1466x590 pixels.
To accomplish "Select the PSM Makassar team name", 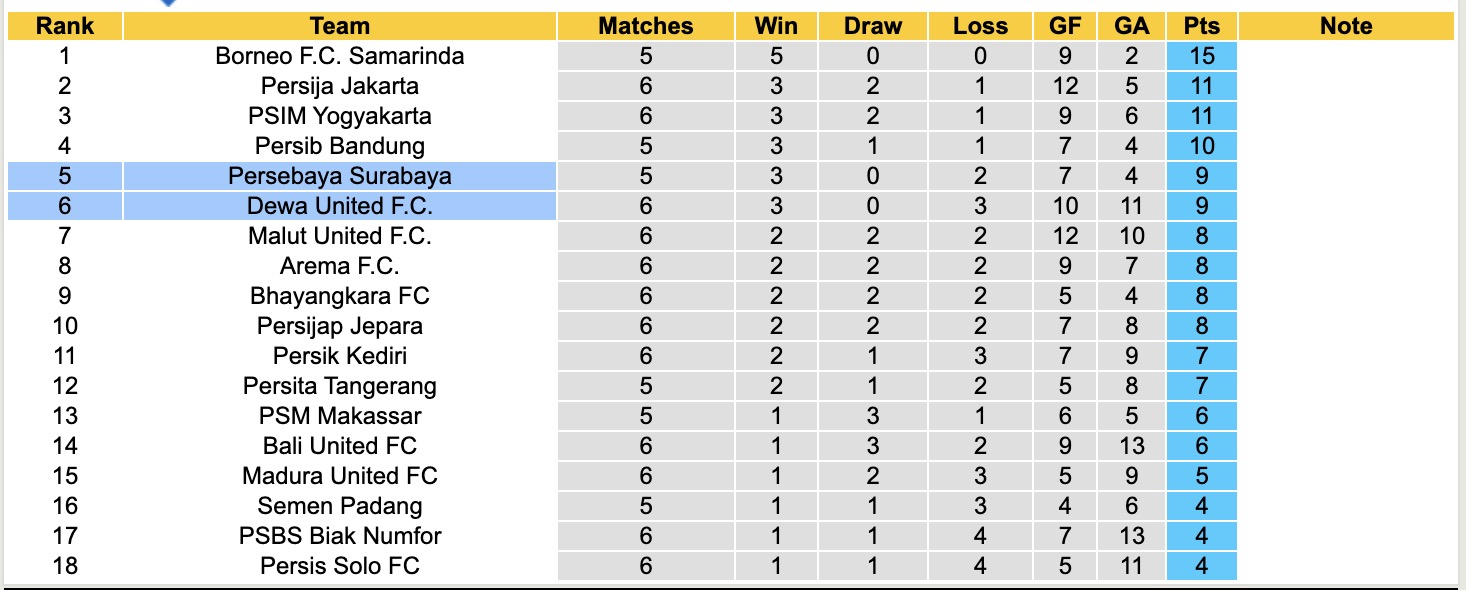I will click(340, 416).
